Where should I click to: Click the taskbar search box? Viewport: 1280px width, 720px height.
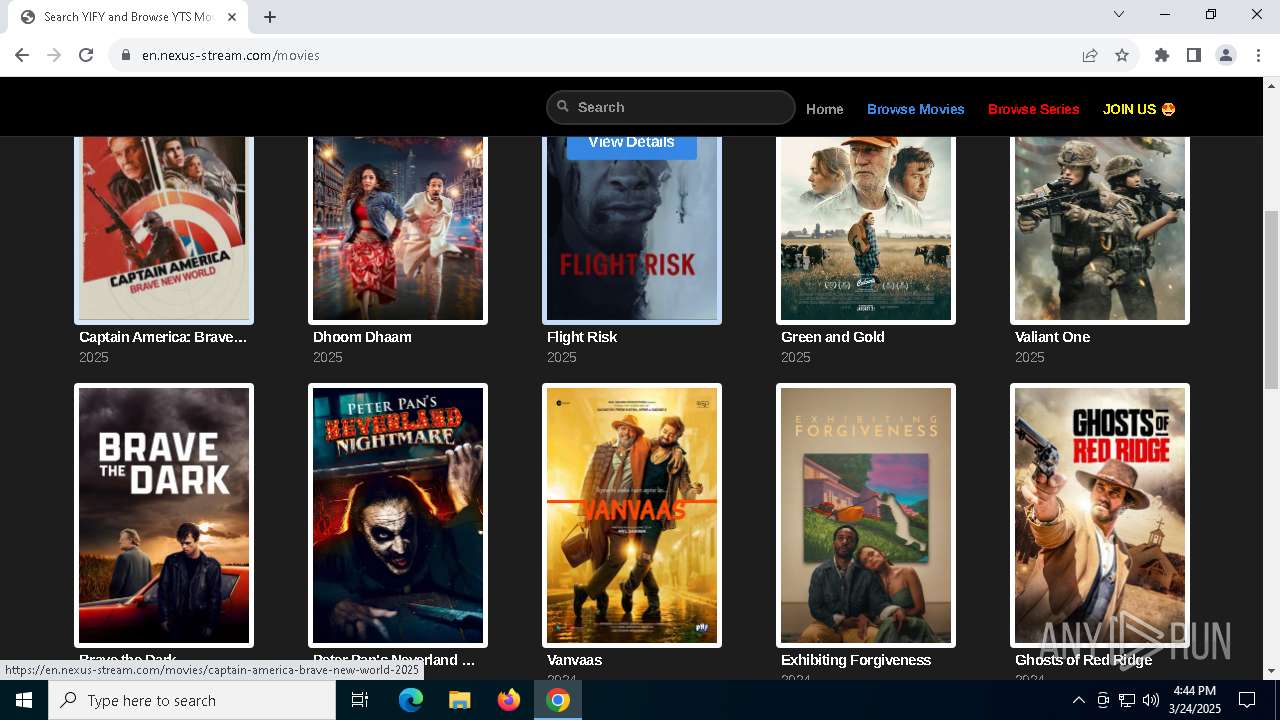tap(192, 700)
